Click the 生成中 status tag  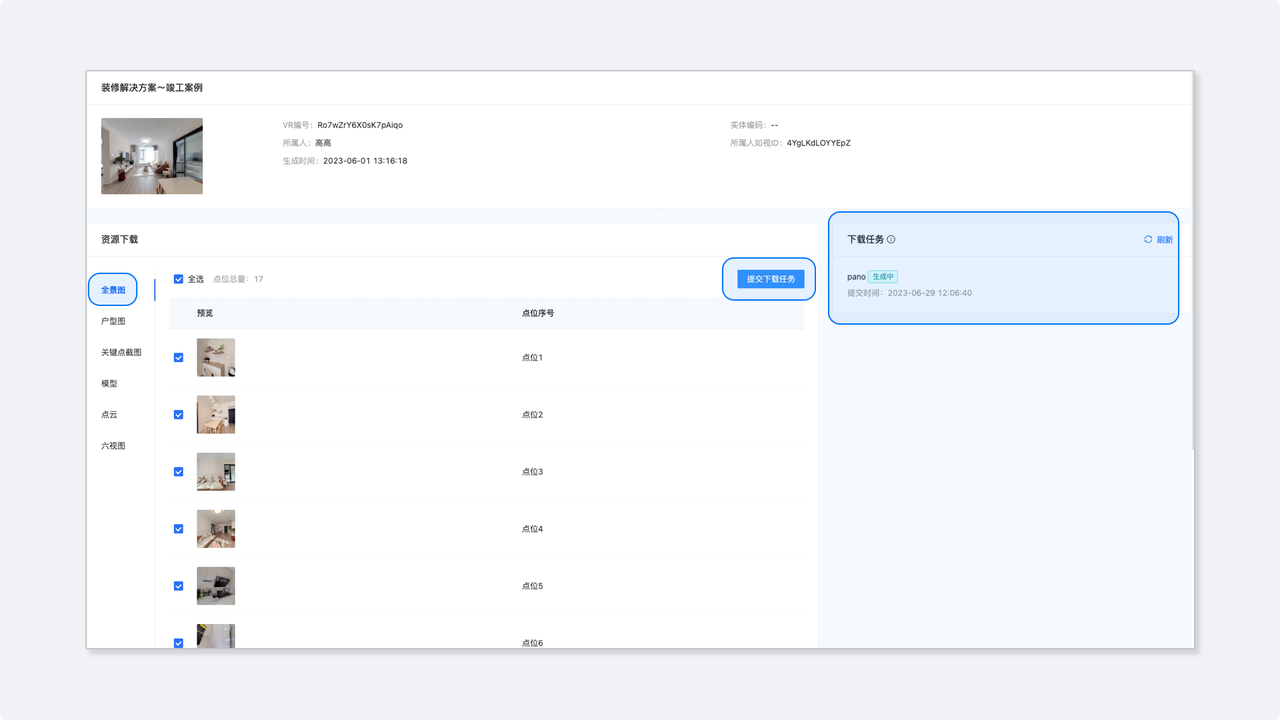click(883, 277)
